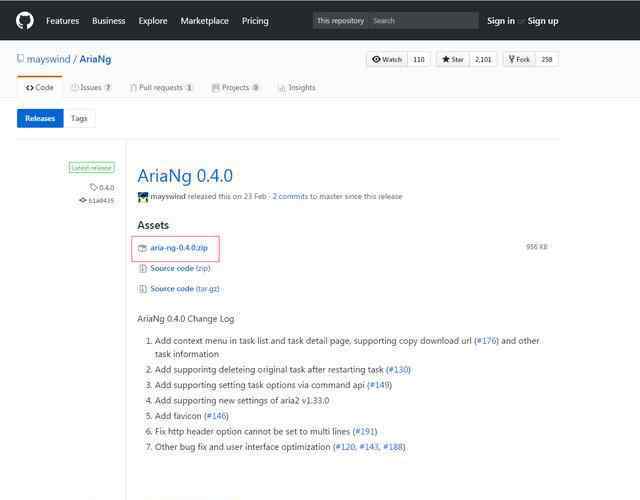Click the file icon beside Source code (zip)

tap(142, 269)
